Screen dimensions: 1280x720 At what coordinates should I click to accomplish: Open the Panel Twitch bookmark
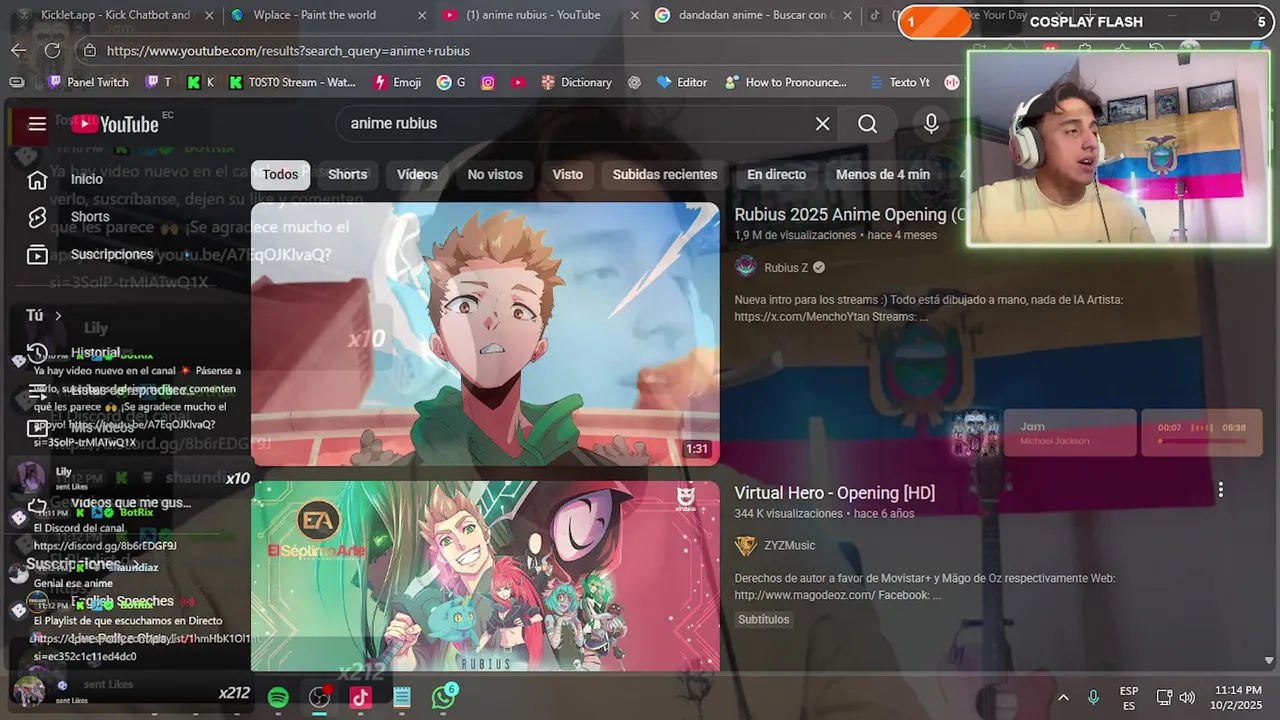point(88,82)
